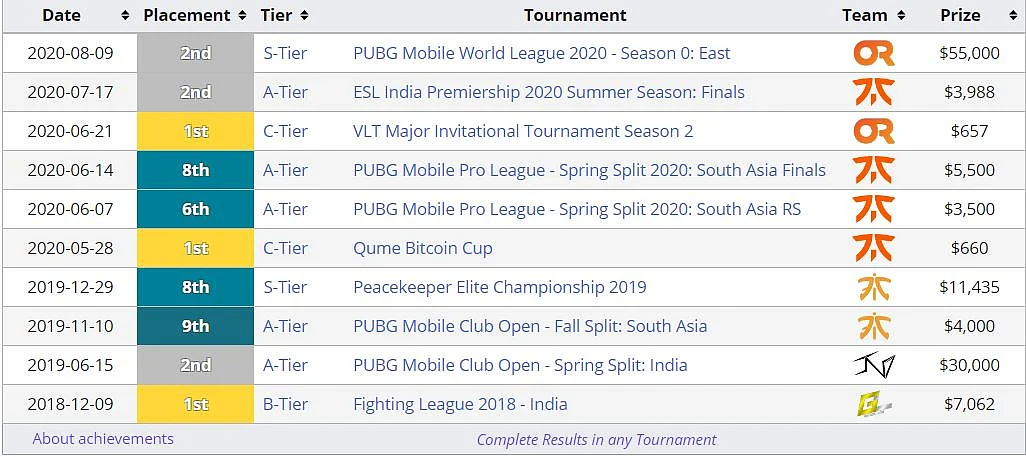Sort table by Tier column arrows
Viewport: 1026px width, 457px height.
(304, 16)
